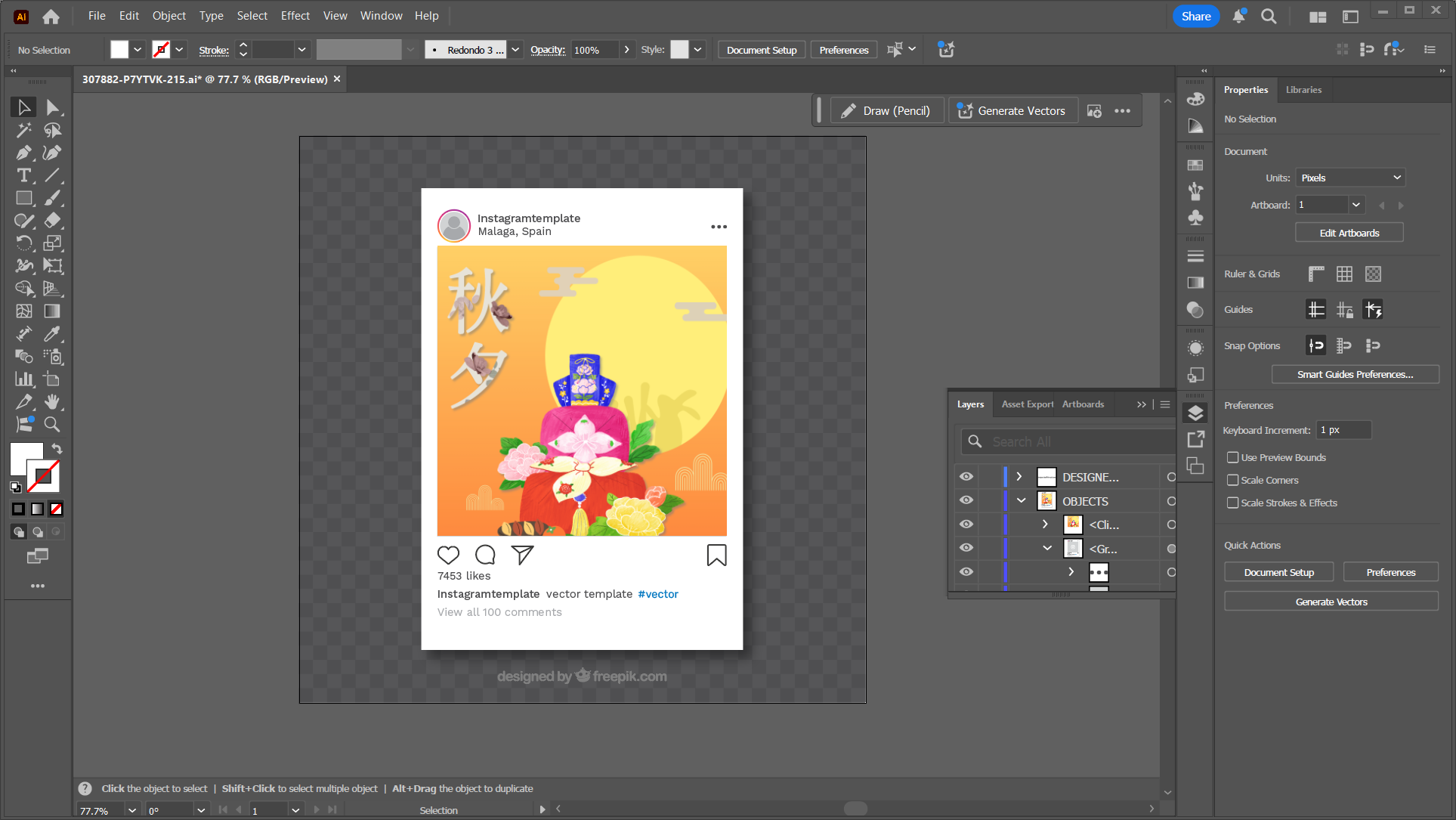Open the Effect menu

295,16
